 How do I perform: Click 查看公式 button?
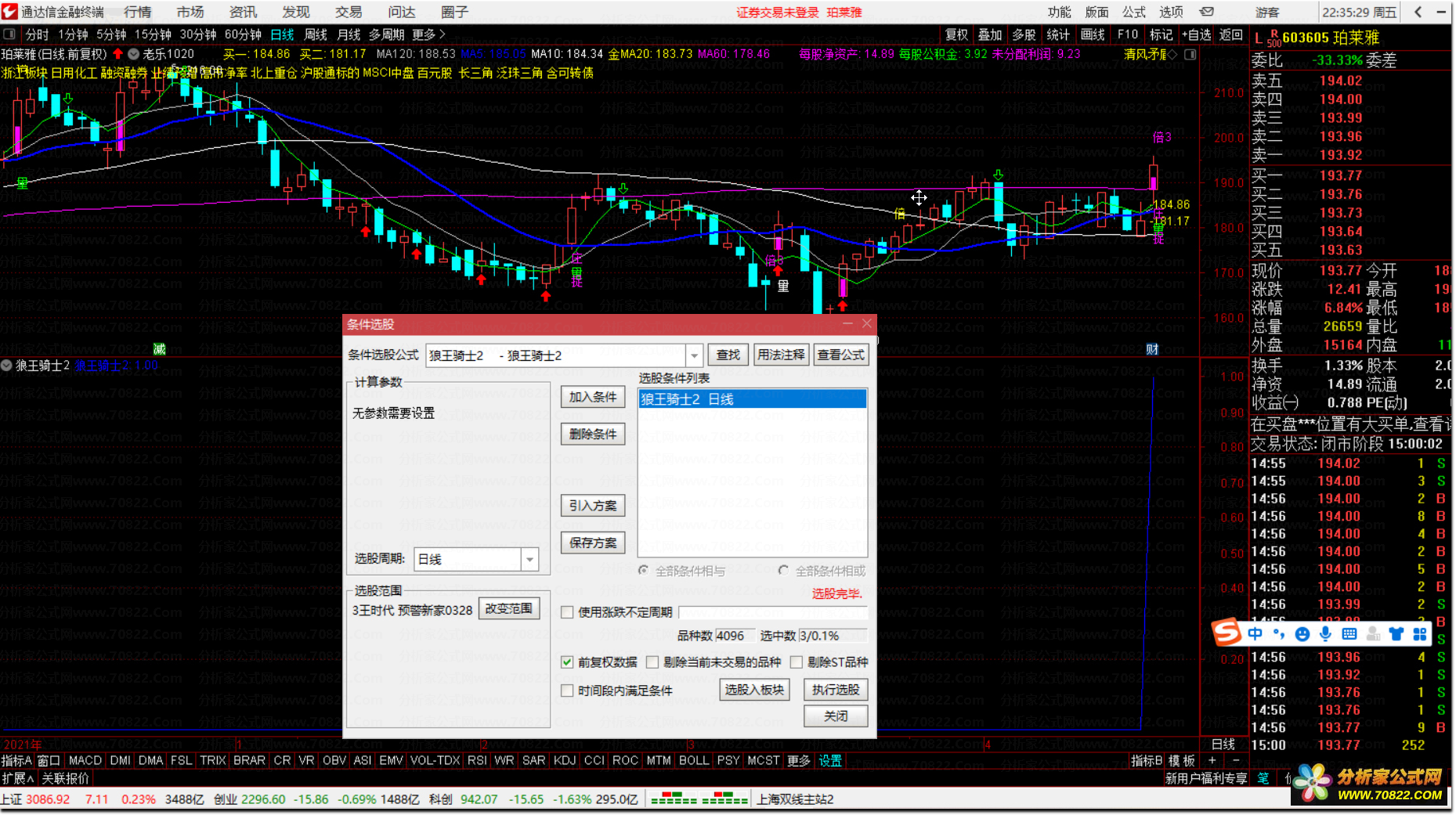tap(841, 355)
